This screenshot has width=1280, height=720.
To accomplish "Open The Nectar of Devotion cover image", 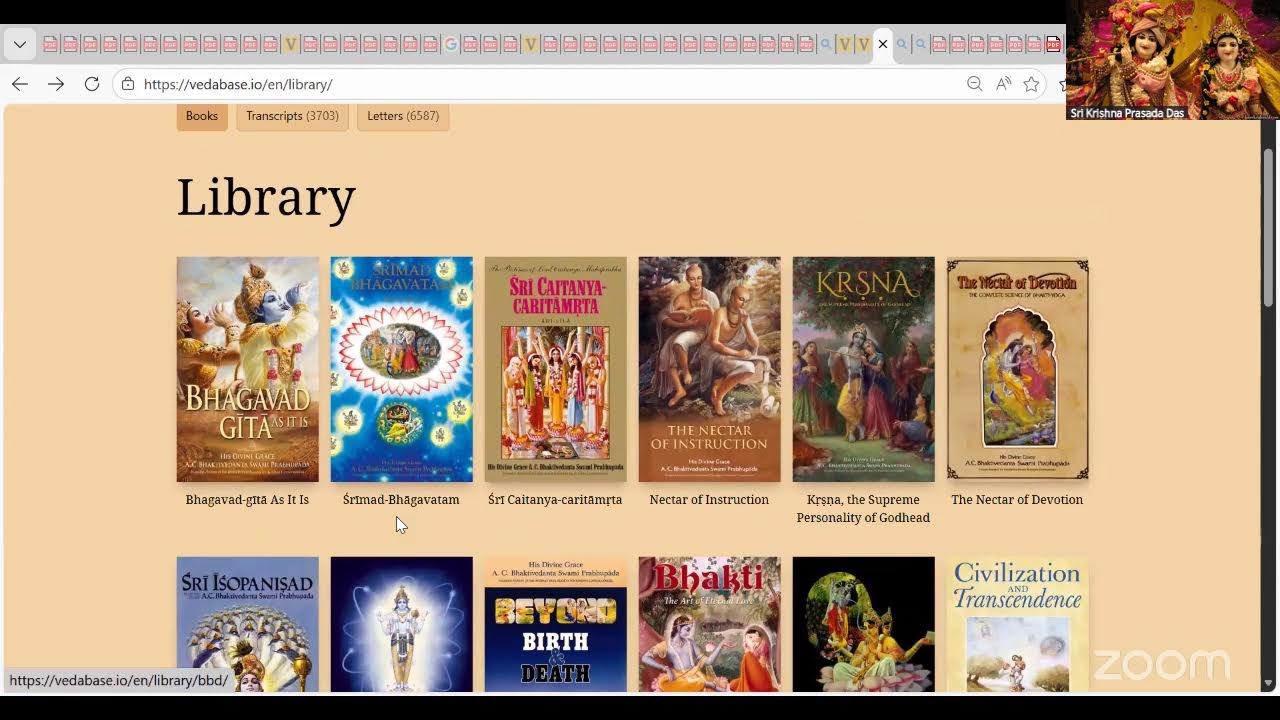I will pyautogui.click(x=1018, y=369).
